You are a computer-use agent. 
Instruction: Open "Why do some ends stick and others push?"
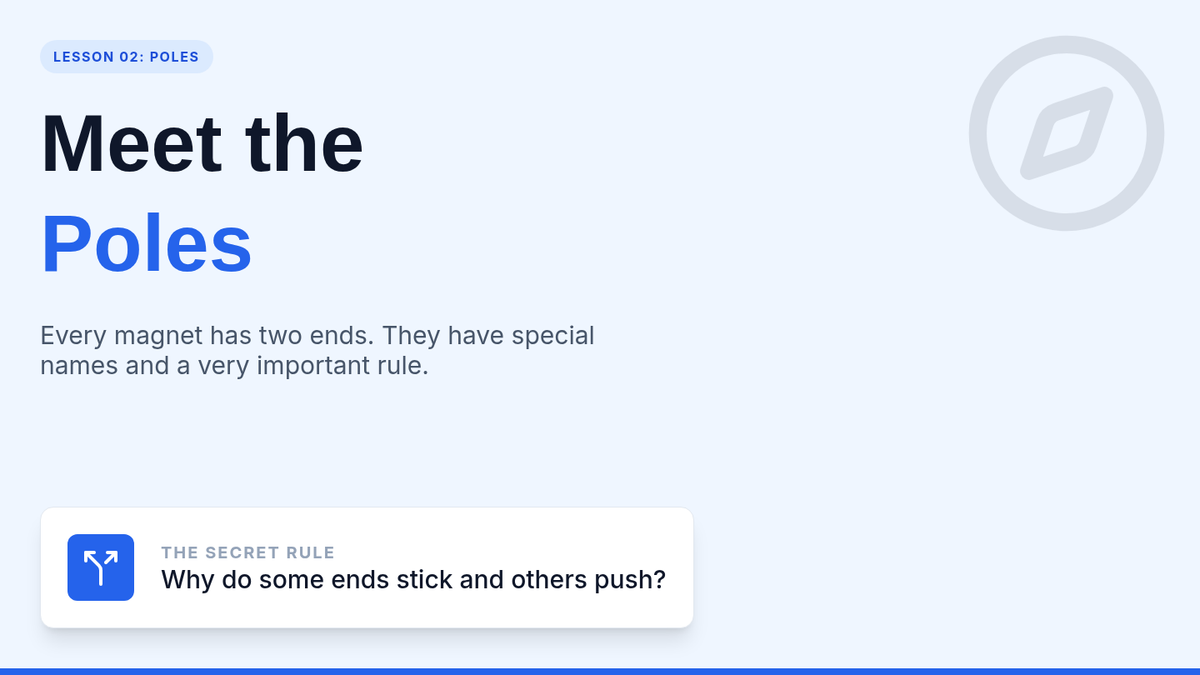[x=413, y=580]
